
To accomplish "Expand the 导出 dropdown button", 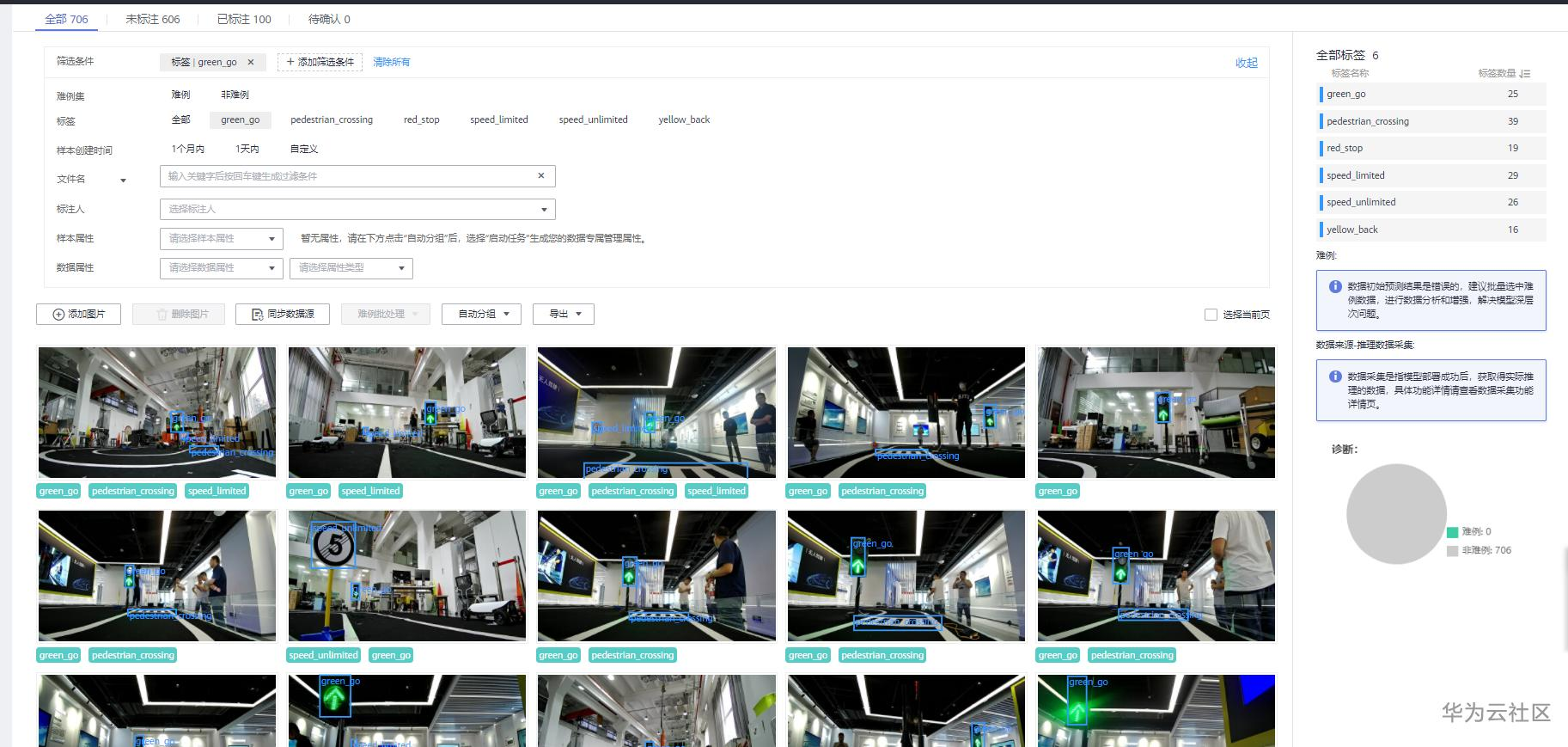I will 564,314.
